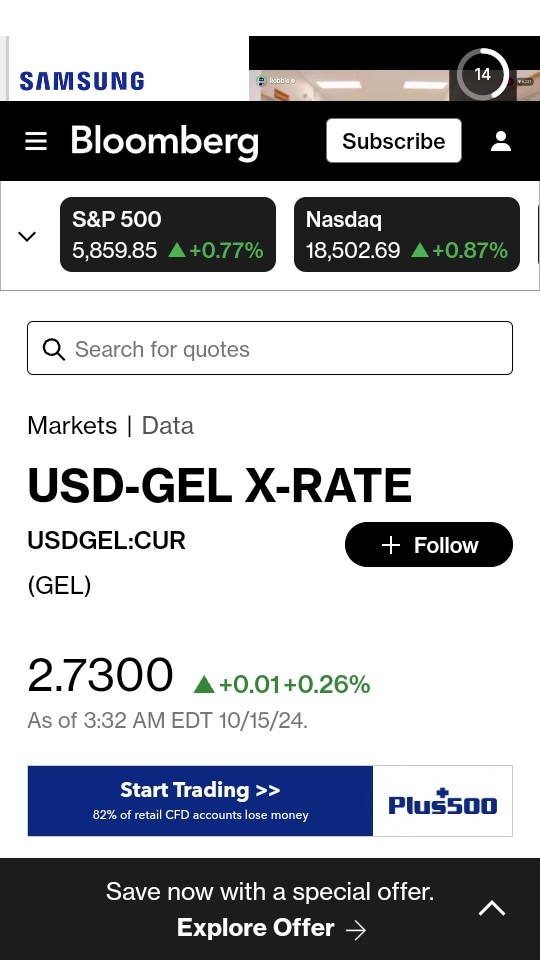
Task: Click the Bloomberg logo
Action: 165,141
